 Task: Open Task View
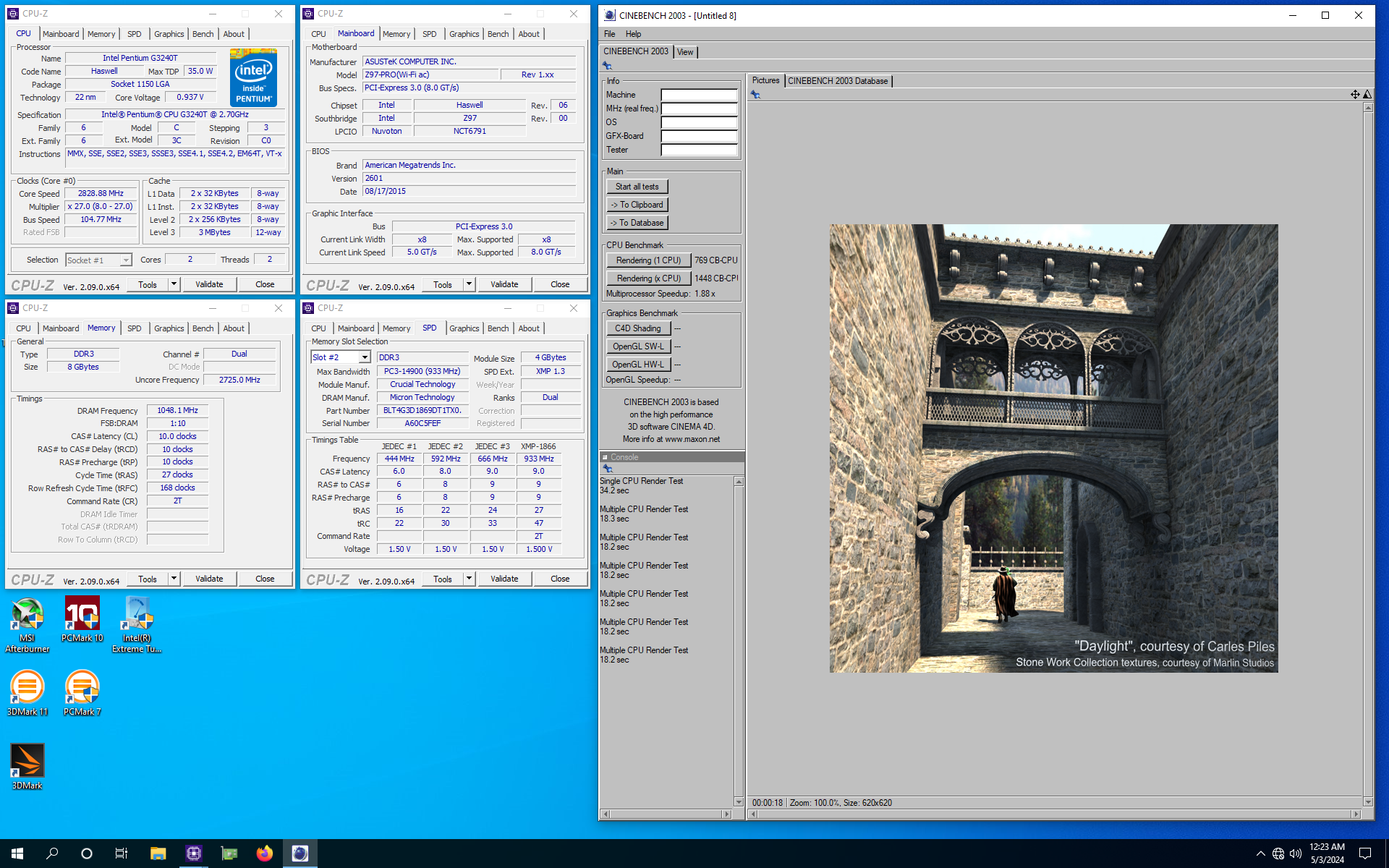pyautogui.click(x=122, y=854)
